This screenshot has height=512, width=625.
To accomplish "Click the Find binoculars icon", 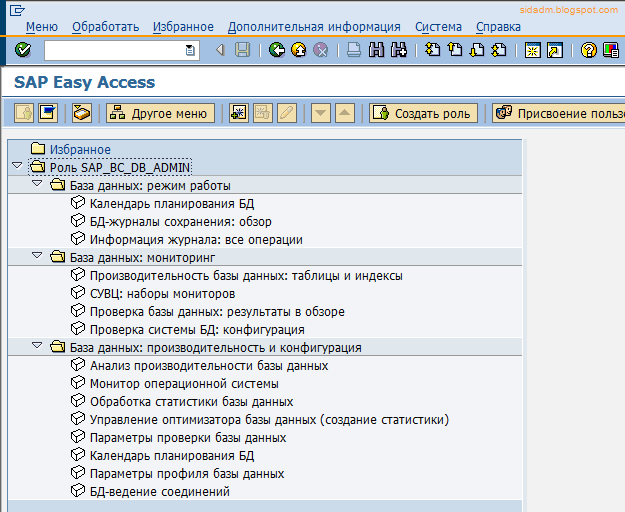I will click(376, 50).
